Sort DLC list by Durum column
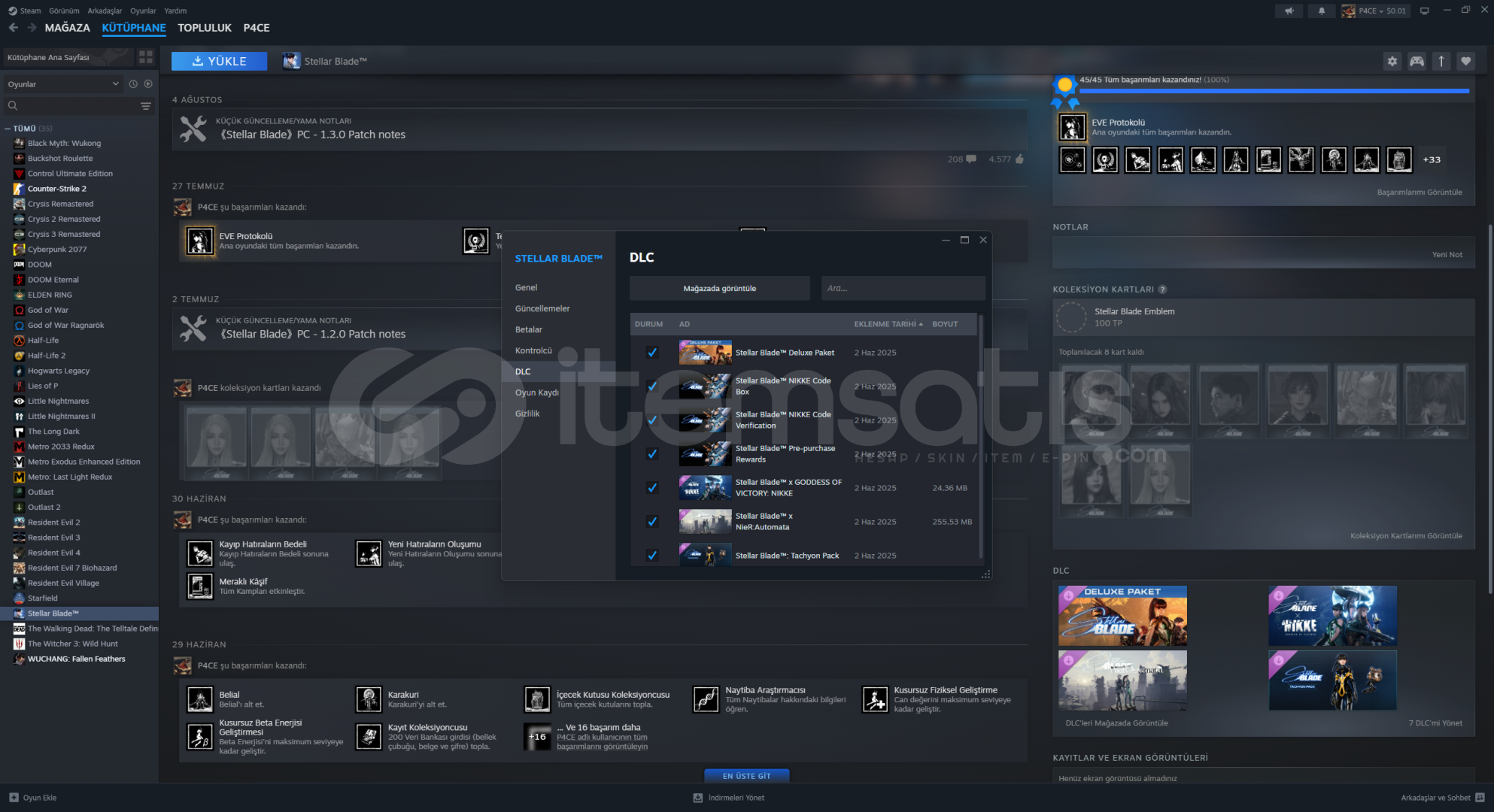Screen dimensions: 1494x812 [648, 324]
